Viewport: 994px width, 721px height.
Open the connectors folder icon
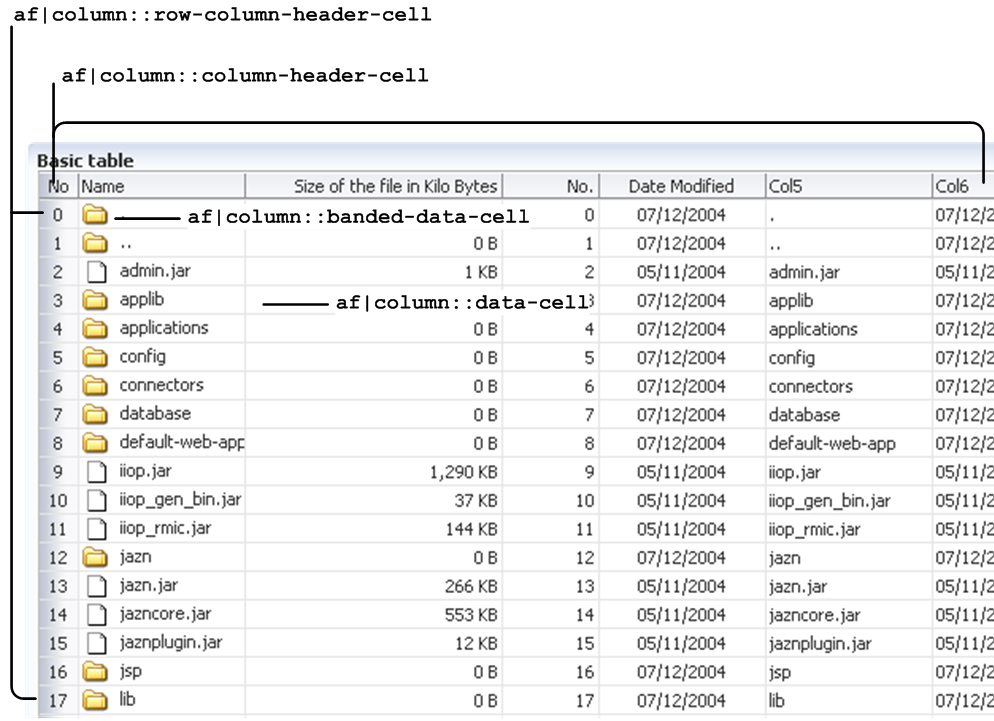coord(95,385)
